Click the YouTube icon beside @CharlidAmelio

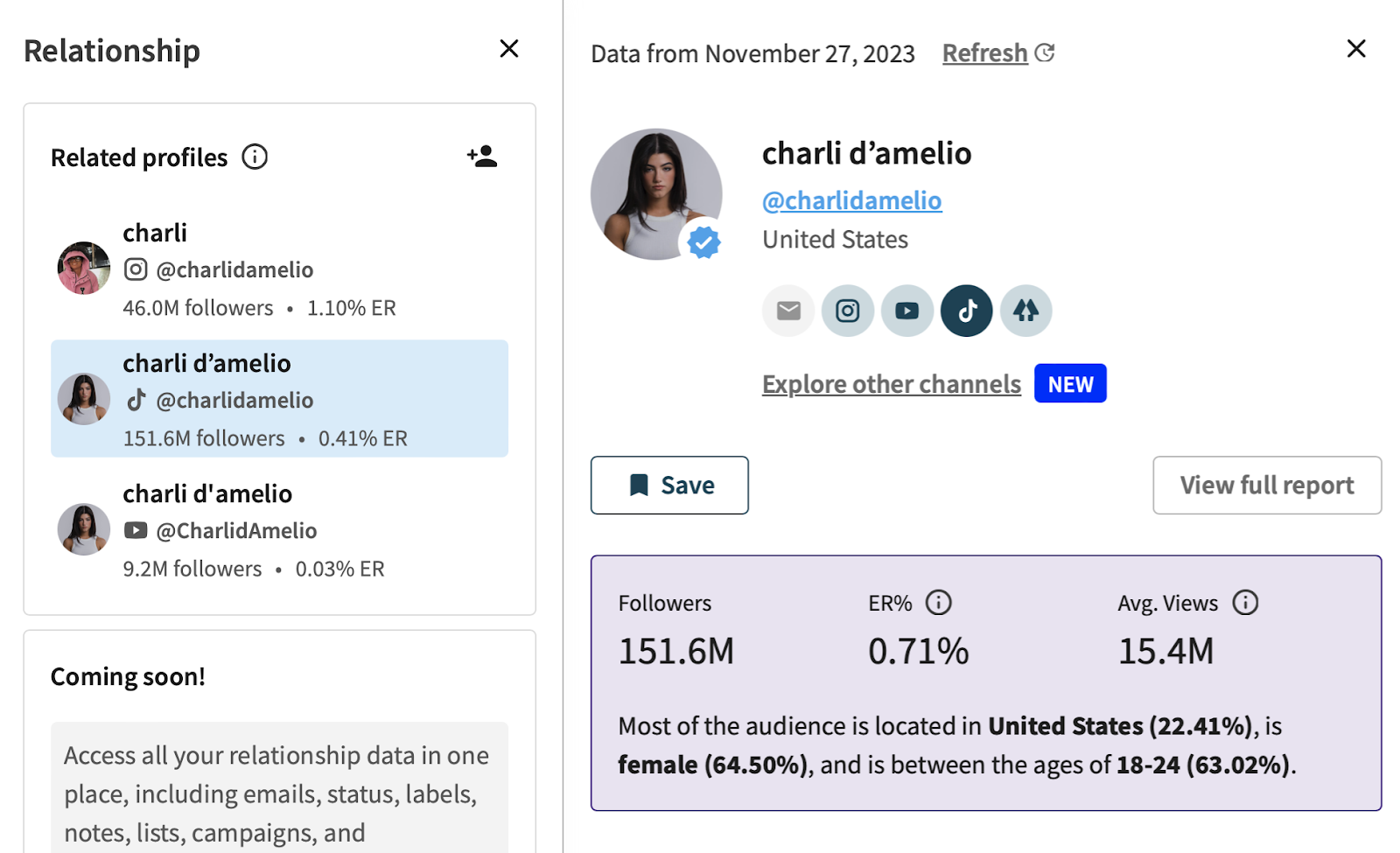pyautogui.click(x=136, y=530)
